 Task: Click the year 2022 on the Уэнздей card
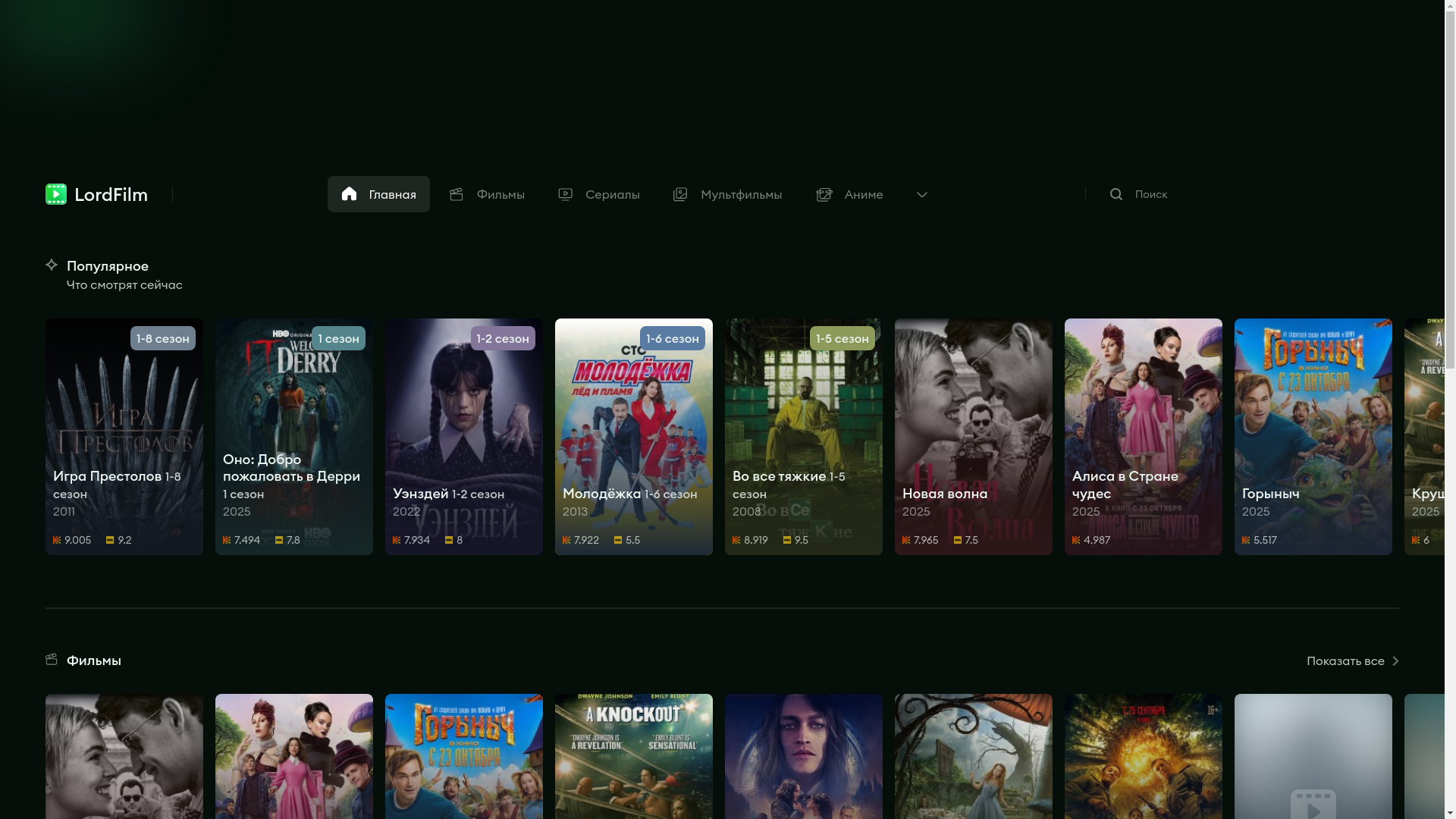pos(406,512)
